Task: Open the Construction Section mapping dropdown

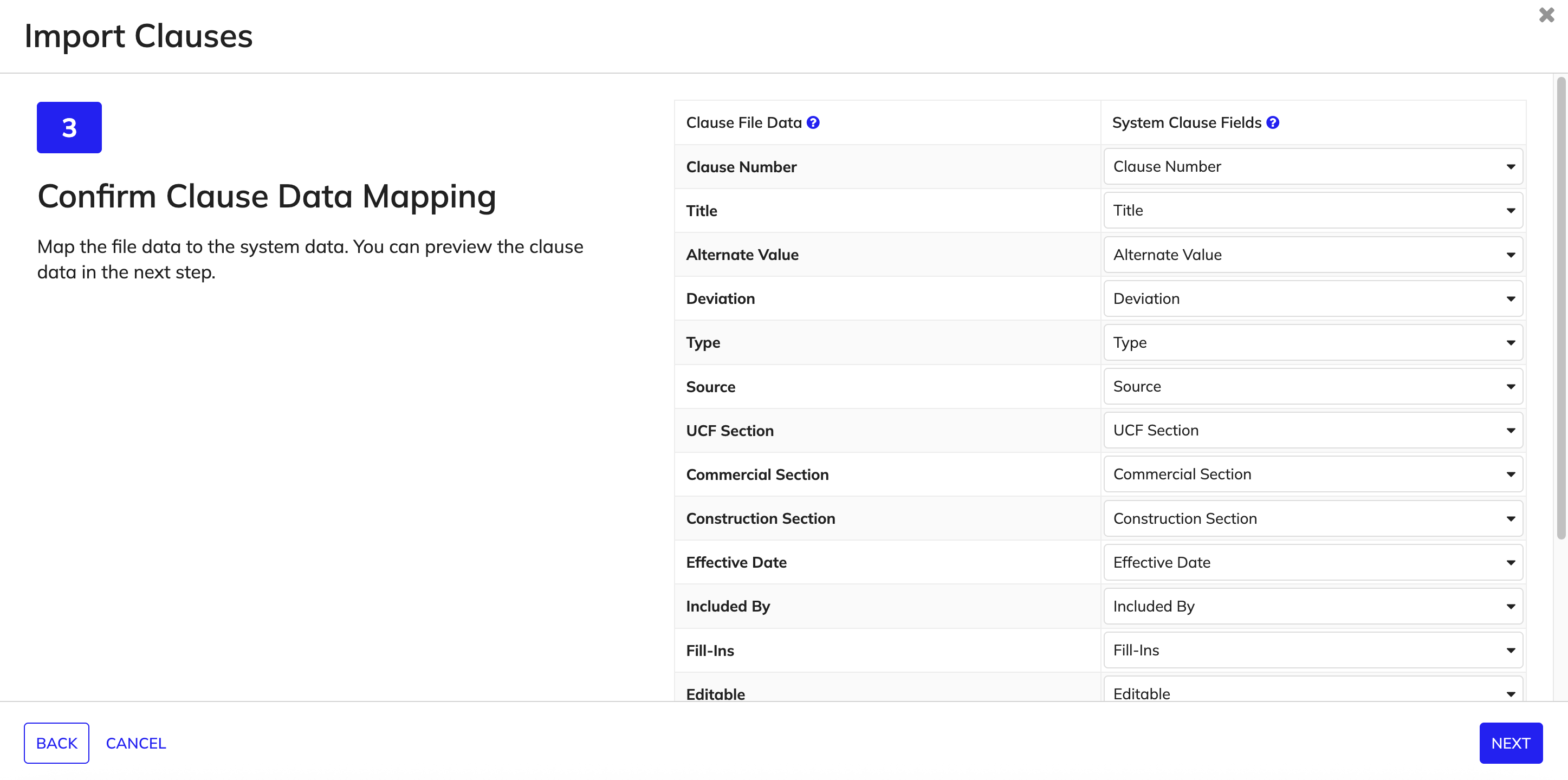Action: pos(1313,518)
